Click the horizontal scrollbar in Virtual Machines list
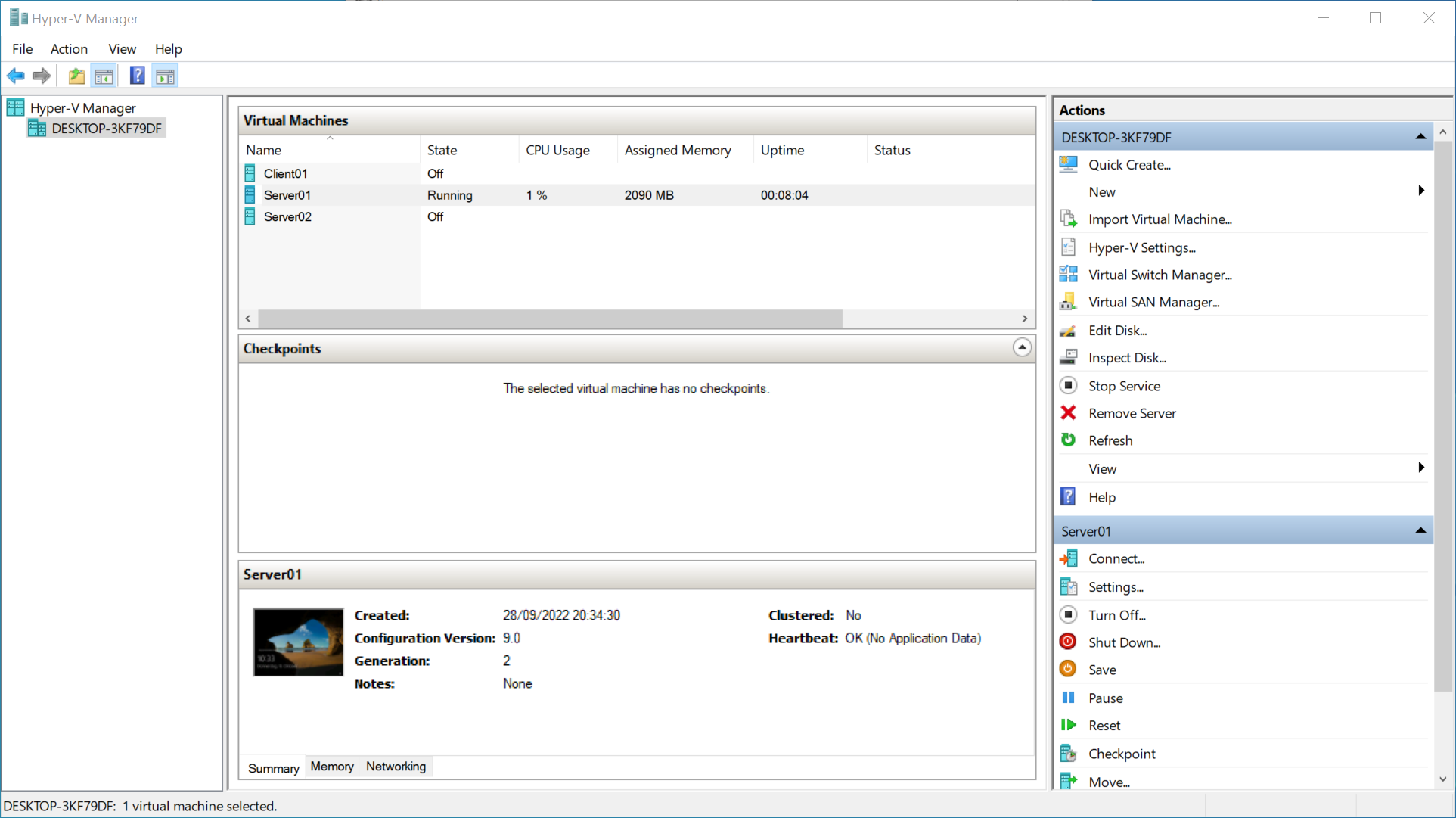 pyautogui.click(x=550, y=319)
